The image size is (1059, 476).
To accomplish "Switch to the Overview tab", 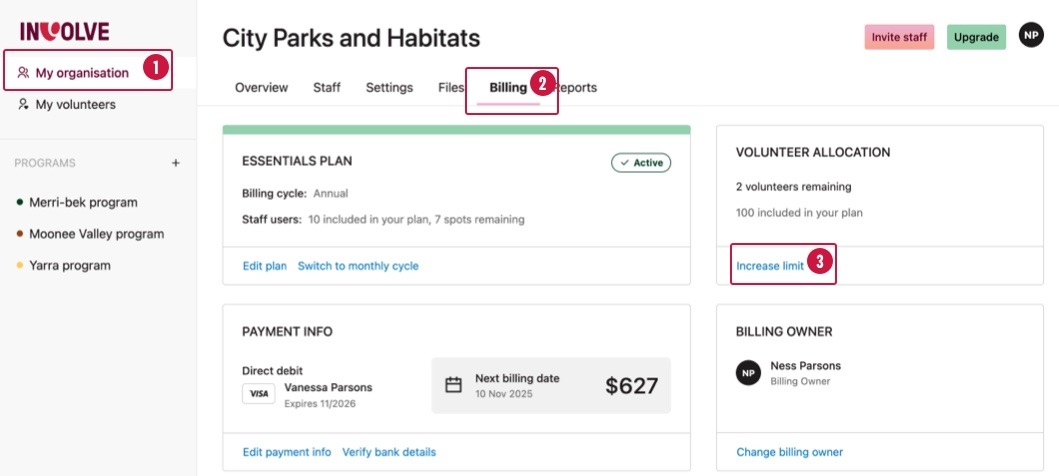I will tap(261, 88).
